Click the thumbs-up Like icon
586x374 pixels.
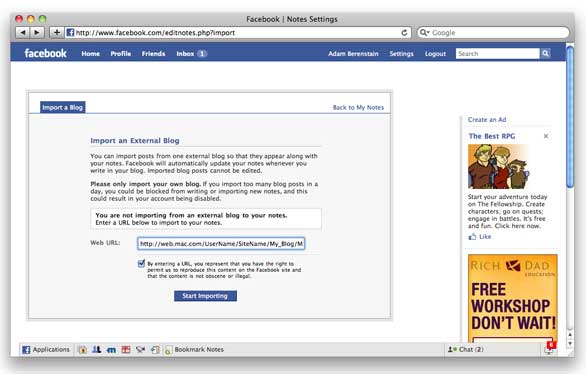point(472,237)
